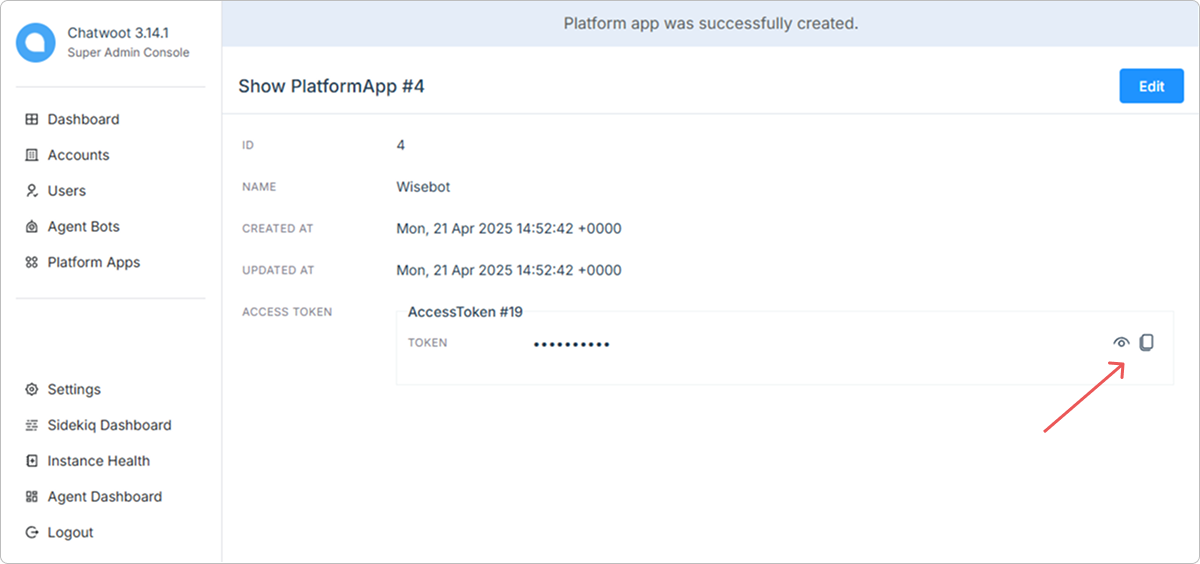The image size is (1200, 564).
Task: Click the Dashboard grid icon
Action: point(31,119)
